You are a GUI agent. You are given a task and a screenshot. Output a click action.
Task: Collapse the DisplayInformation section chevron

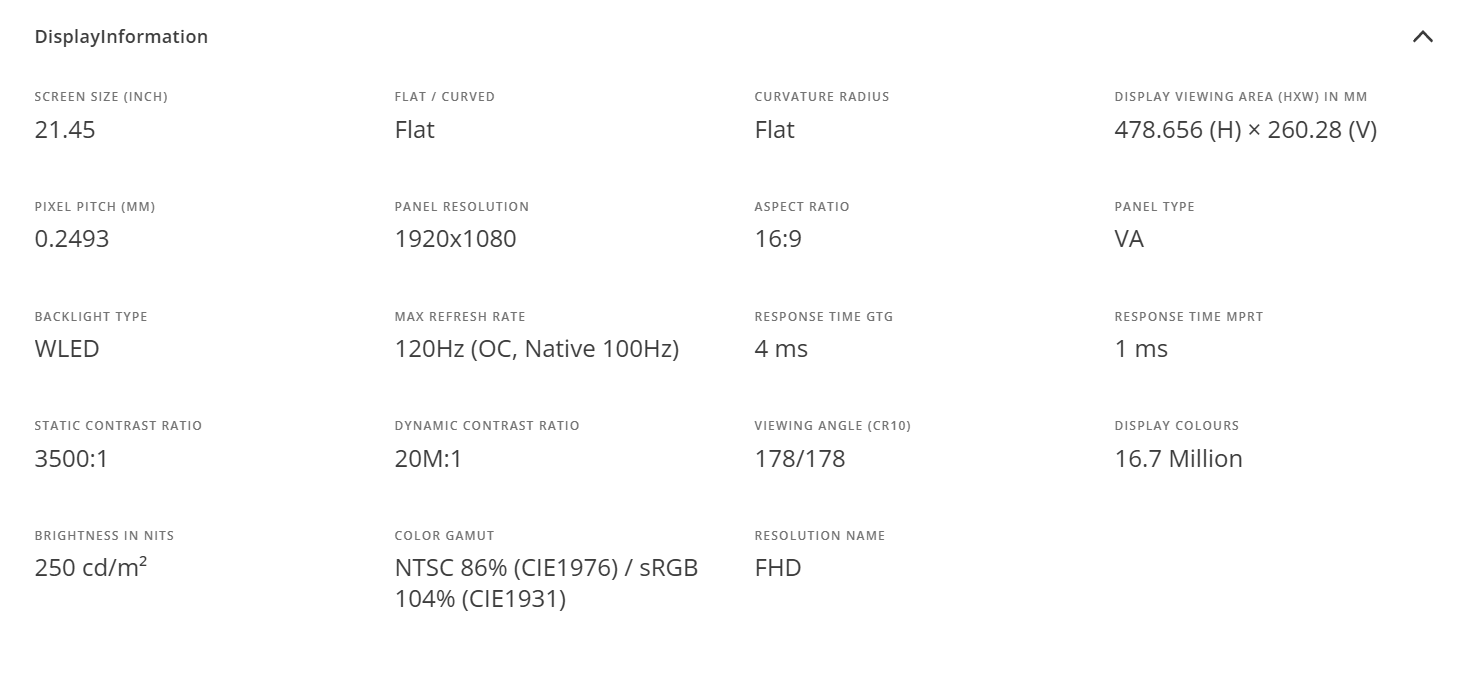click(x=1422, y=37)
